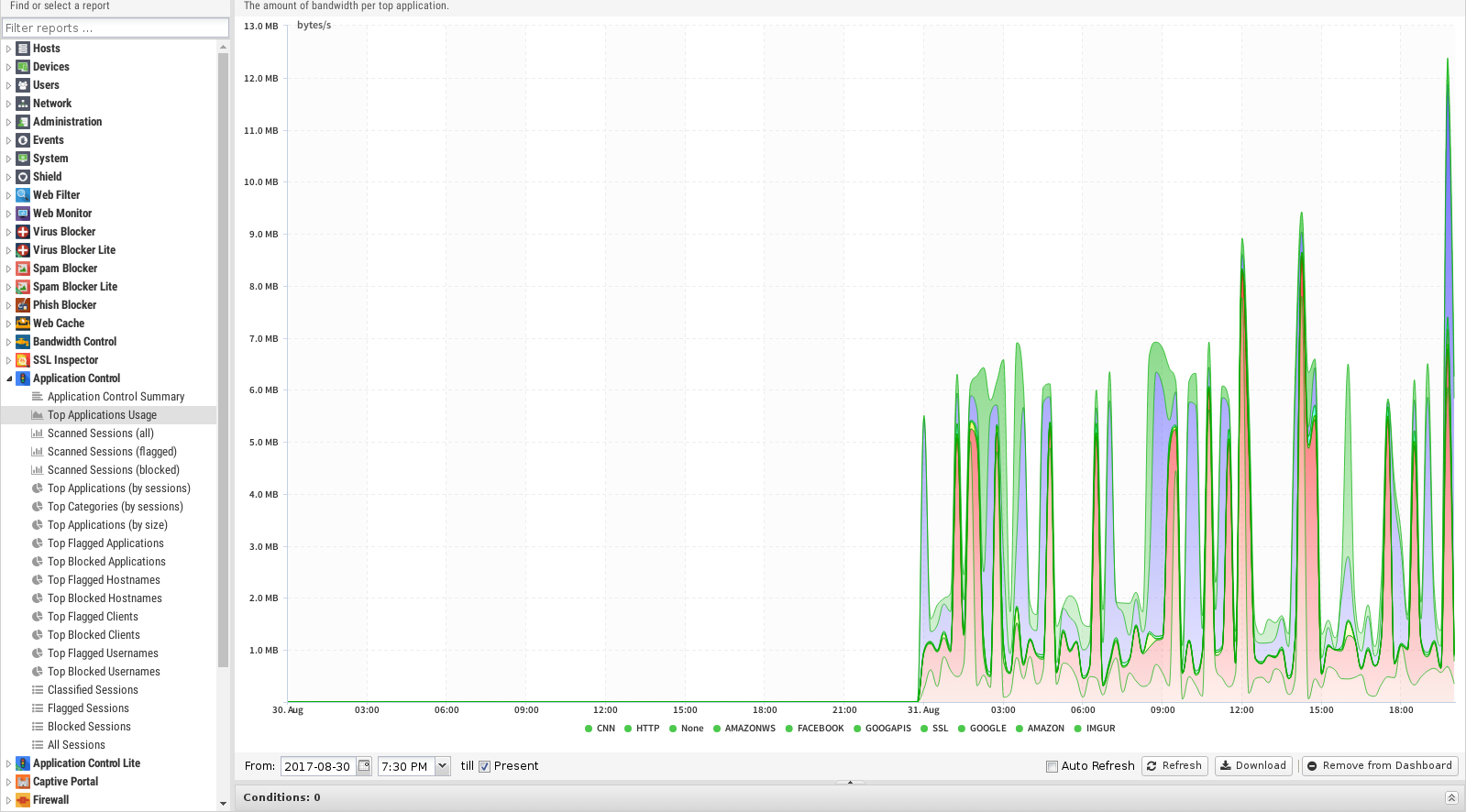Toggle None series in chart legend

[x=686, y=729]
